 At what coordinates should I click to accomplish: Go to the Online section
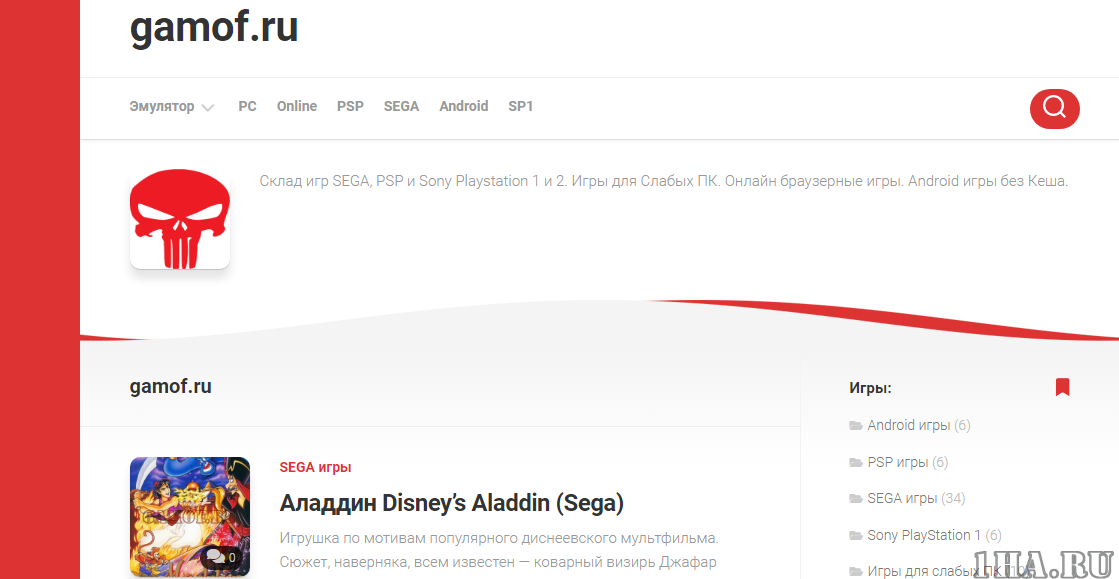point(297,106)
